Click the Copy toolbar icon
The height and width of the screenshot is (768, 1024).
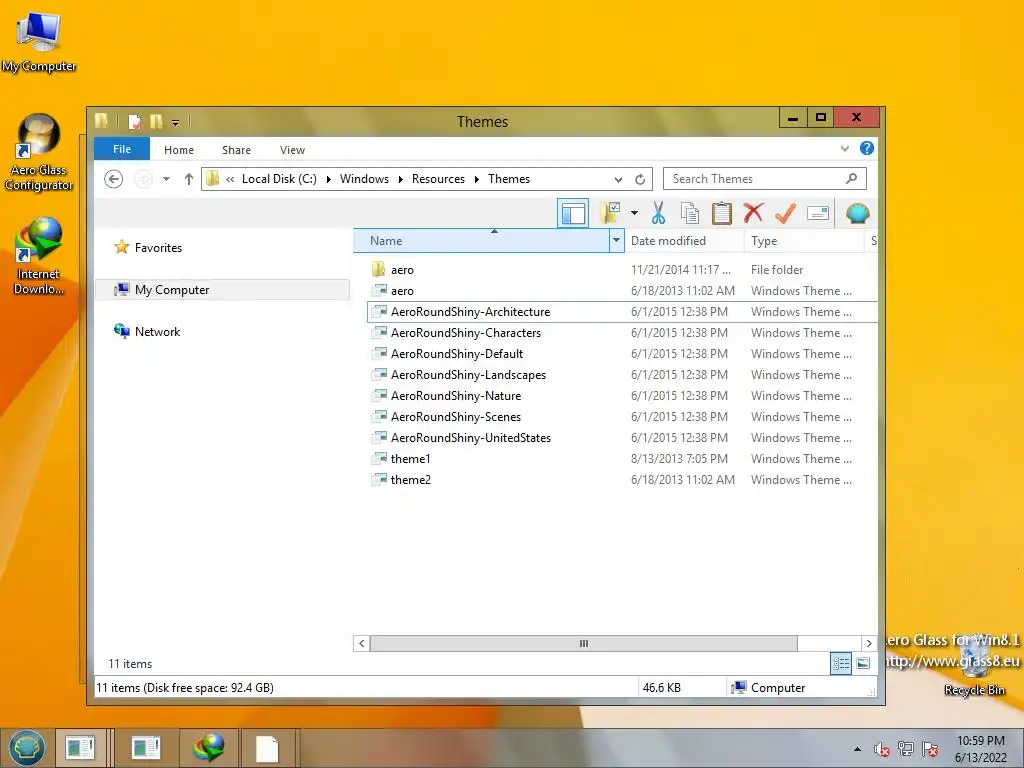point(690,213)
